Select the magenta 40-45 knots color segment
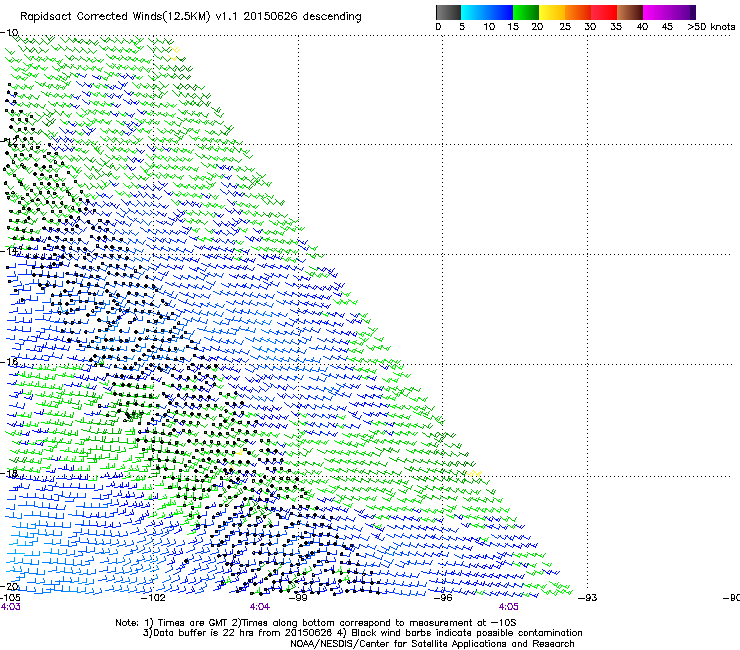Viewport: 740px width, 650px height. pos(656,12)
